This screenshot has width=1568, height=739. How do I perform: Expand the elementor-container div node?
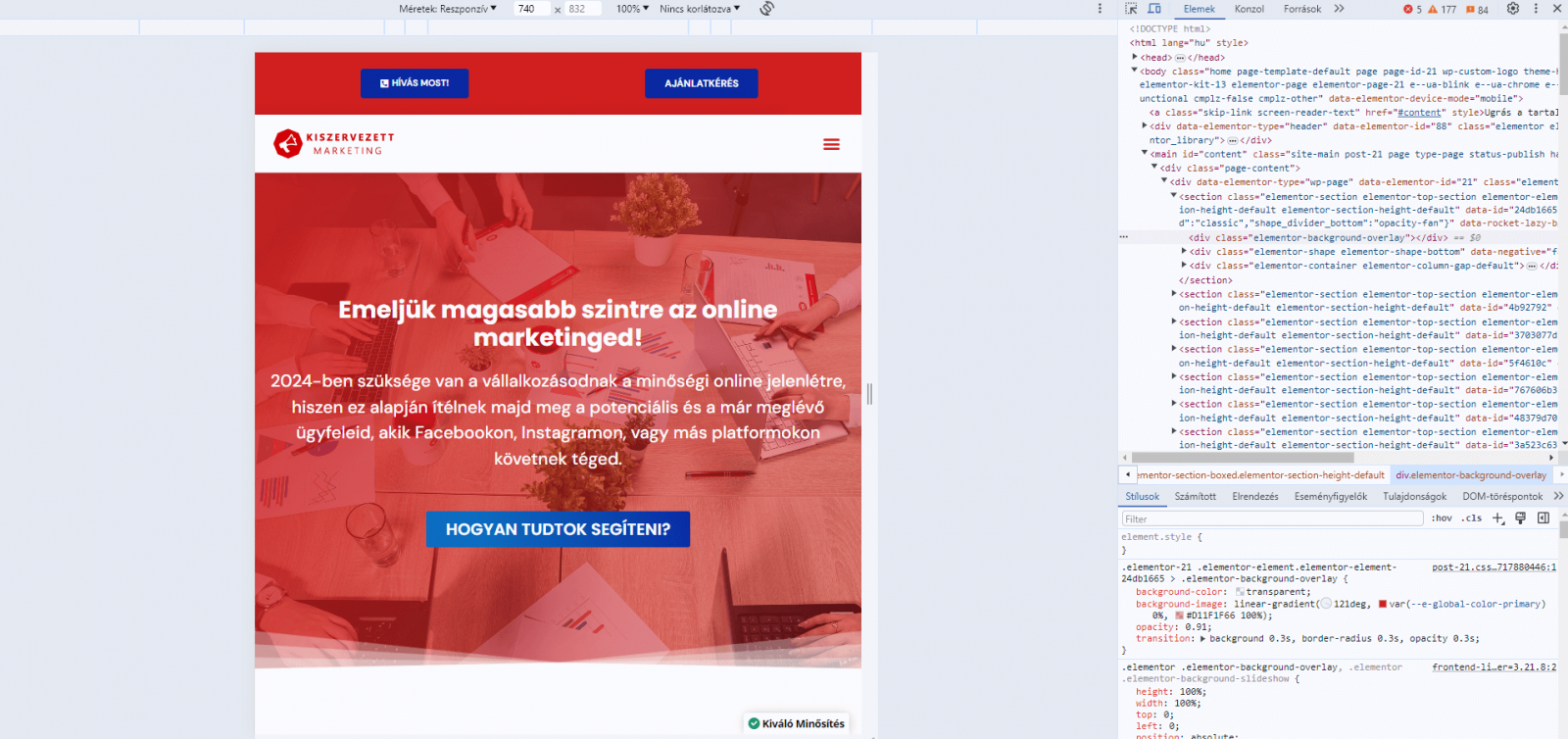[x=1184, y=265]
